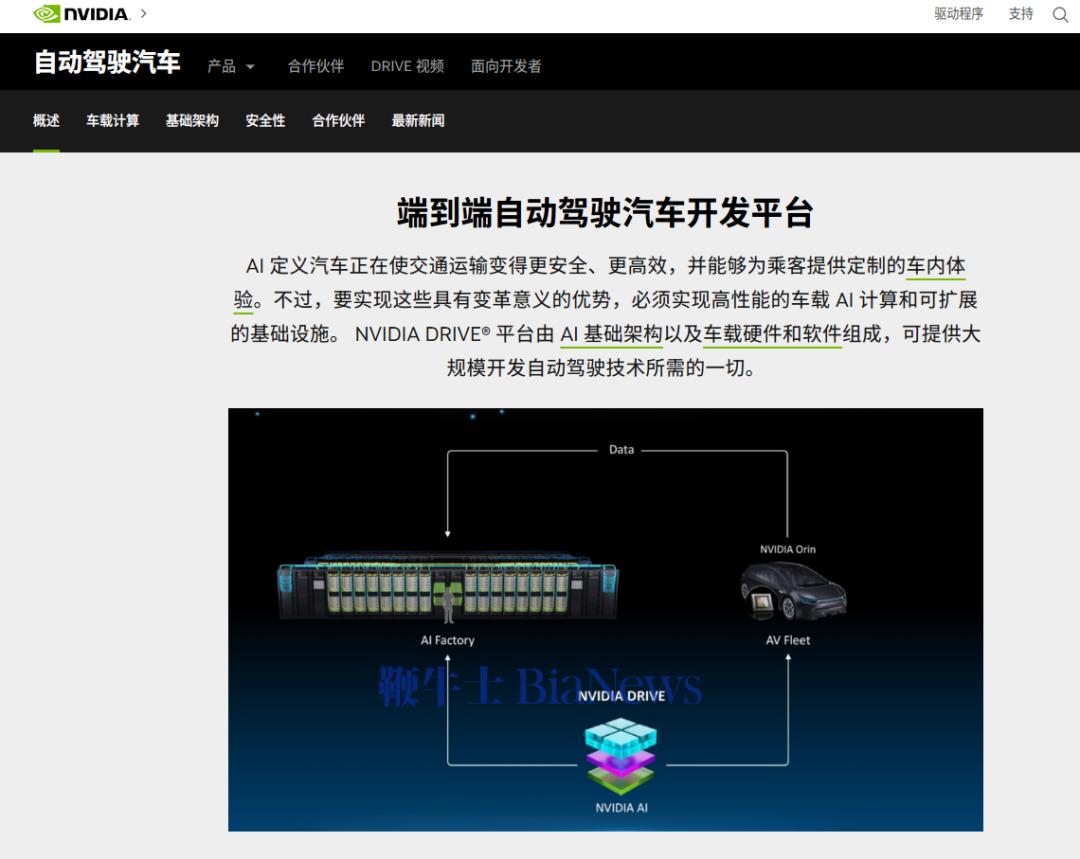Switch to the 基础架构 tab

coord(192,121)
